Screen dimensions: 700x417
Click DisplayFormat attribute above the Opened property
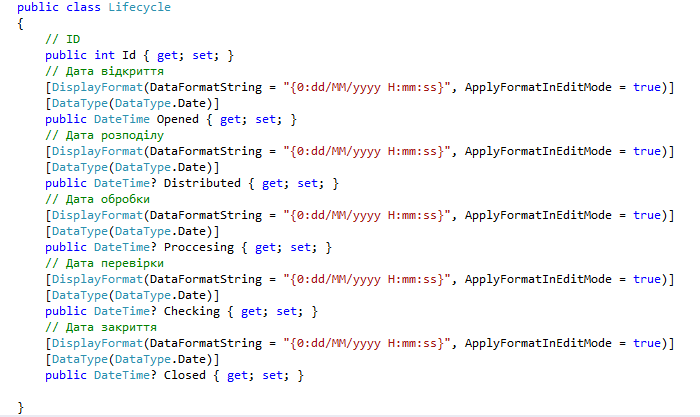(97, 88)
